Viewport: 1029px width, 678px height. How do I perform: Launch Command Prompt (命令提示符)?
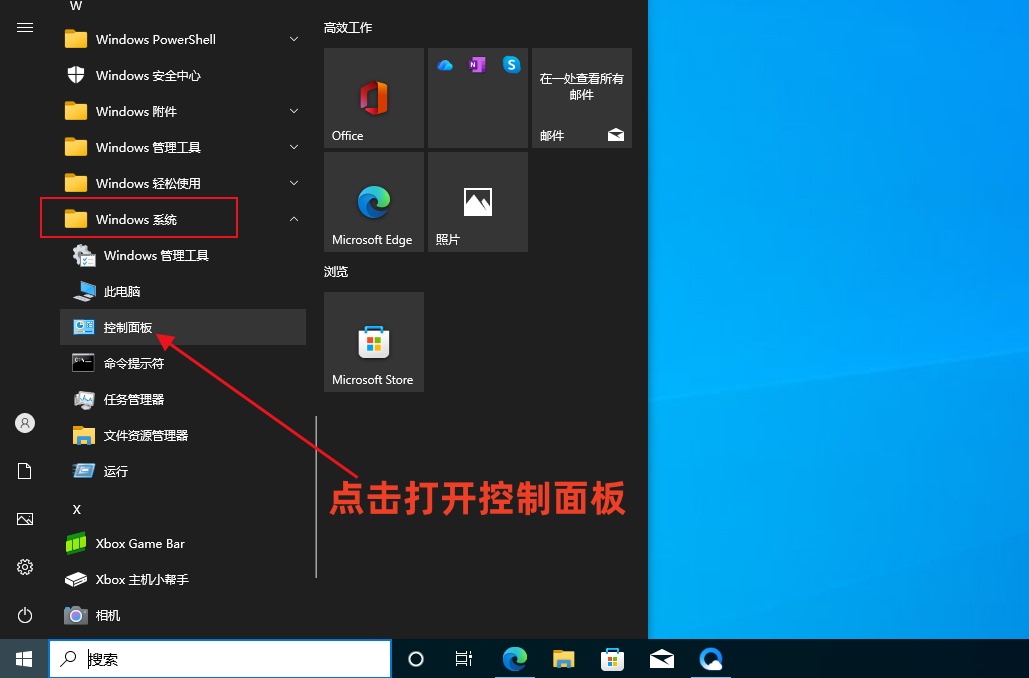coord(133,363)
